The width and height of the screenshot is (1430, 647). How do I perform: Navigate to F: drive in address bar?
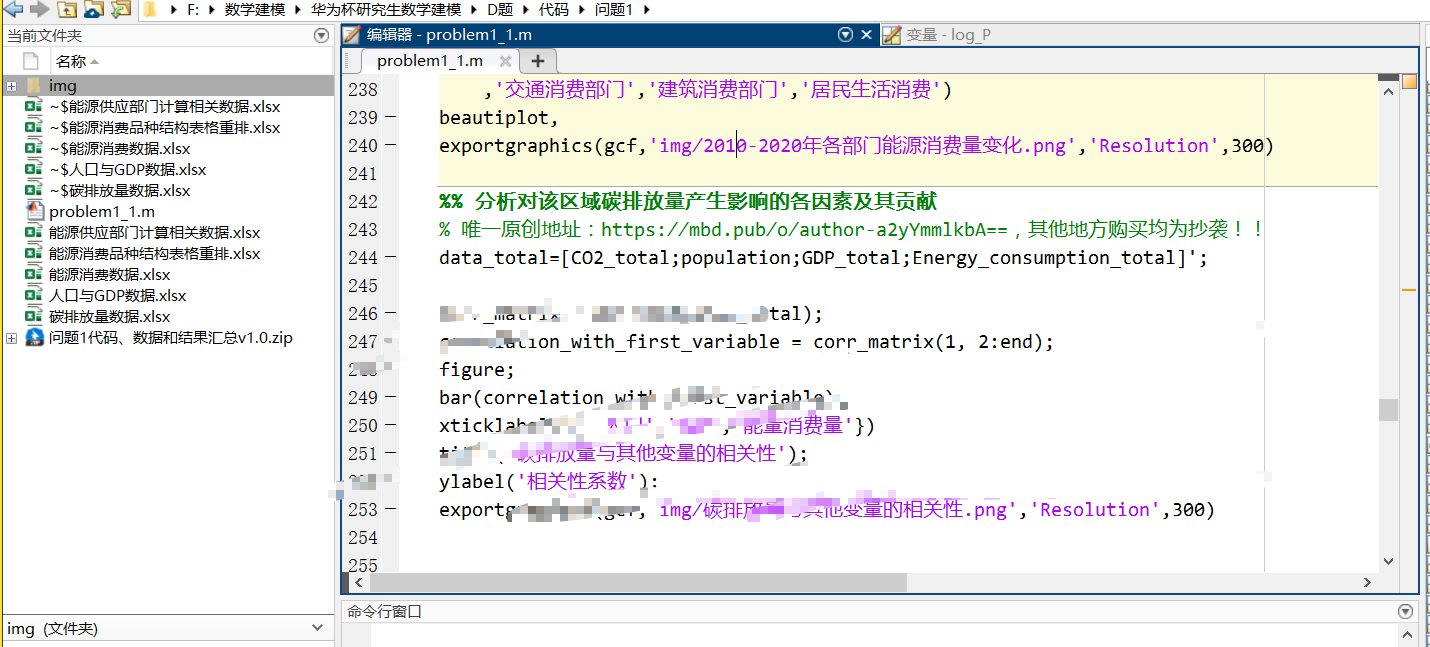tap(193, 9)
